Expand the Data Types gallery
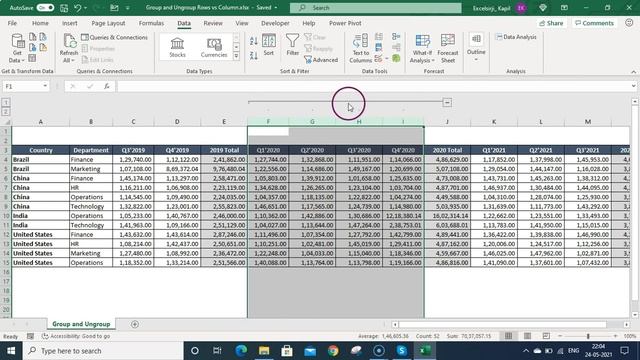 coord(236,56)
